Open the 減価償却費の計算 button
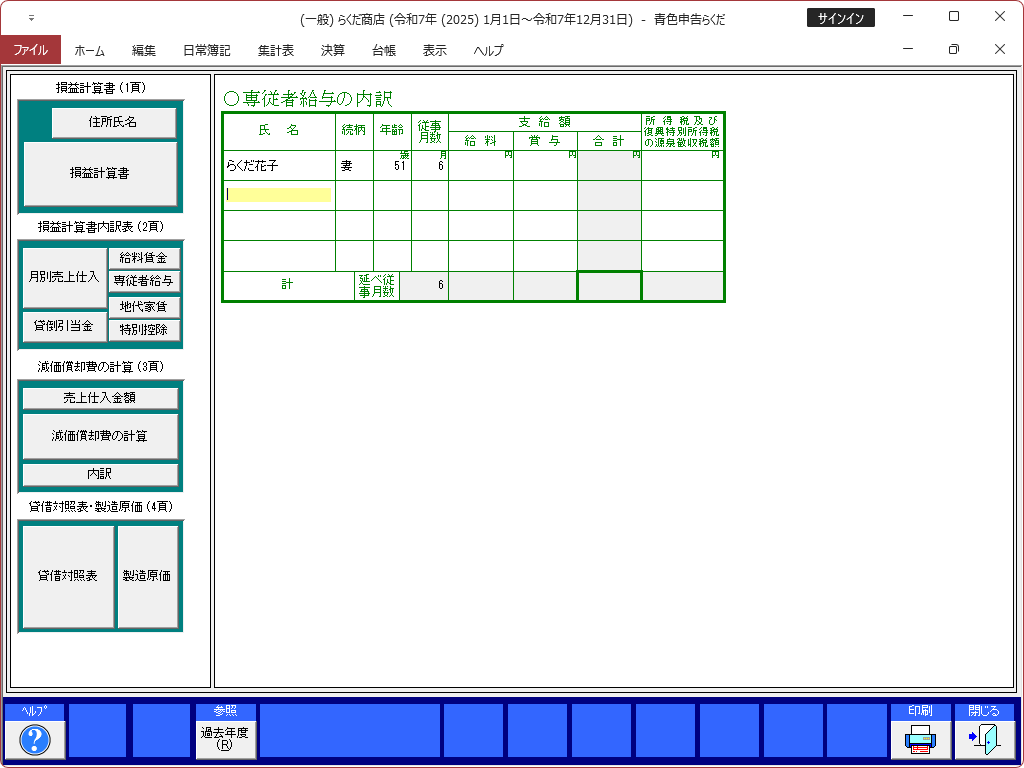The height and width of the screenshot is (768, 1024). (x=100, y=436)
